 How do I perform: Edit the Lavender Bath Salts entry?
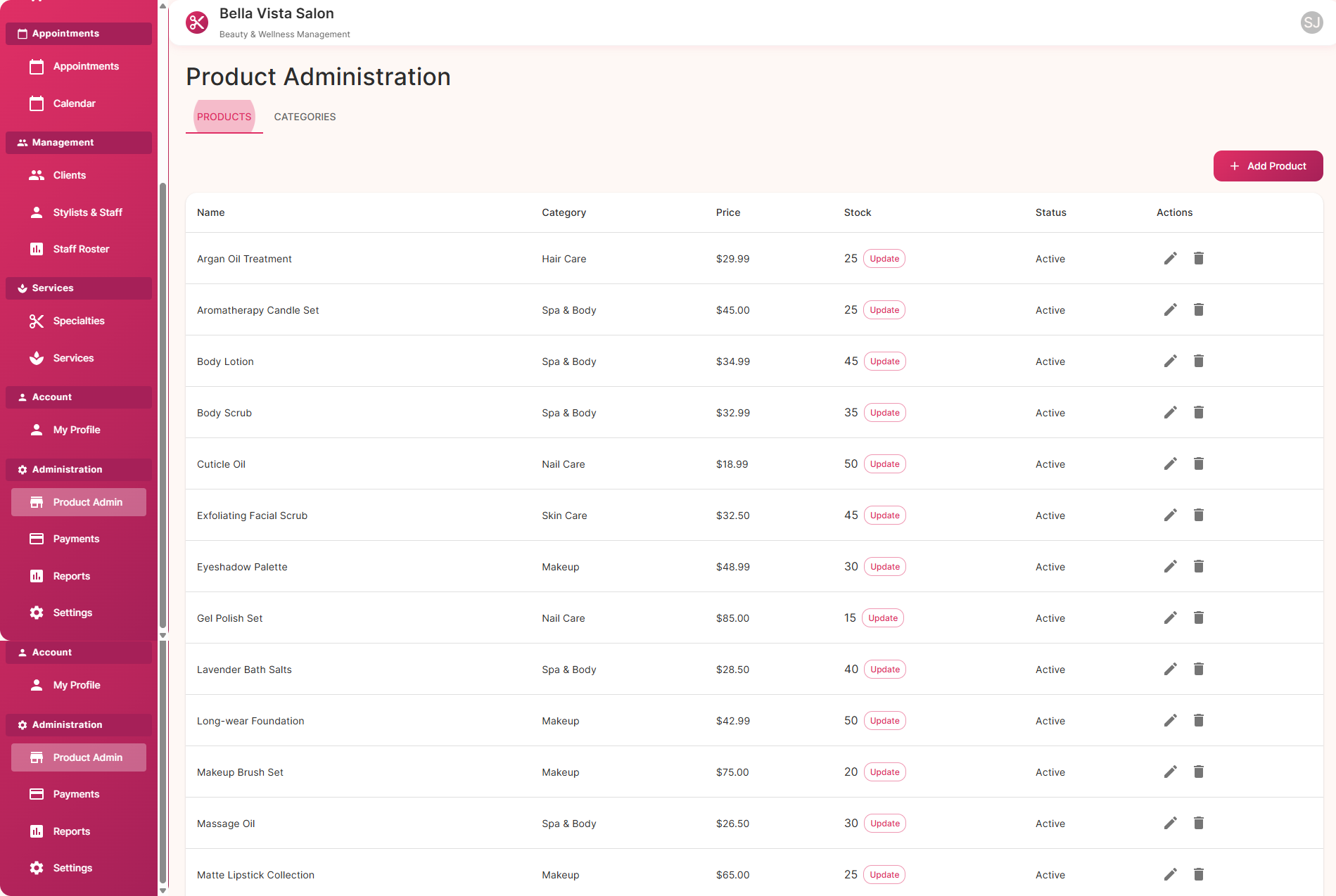pos(1170,670)
